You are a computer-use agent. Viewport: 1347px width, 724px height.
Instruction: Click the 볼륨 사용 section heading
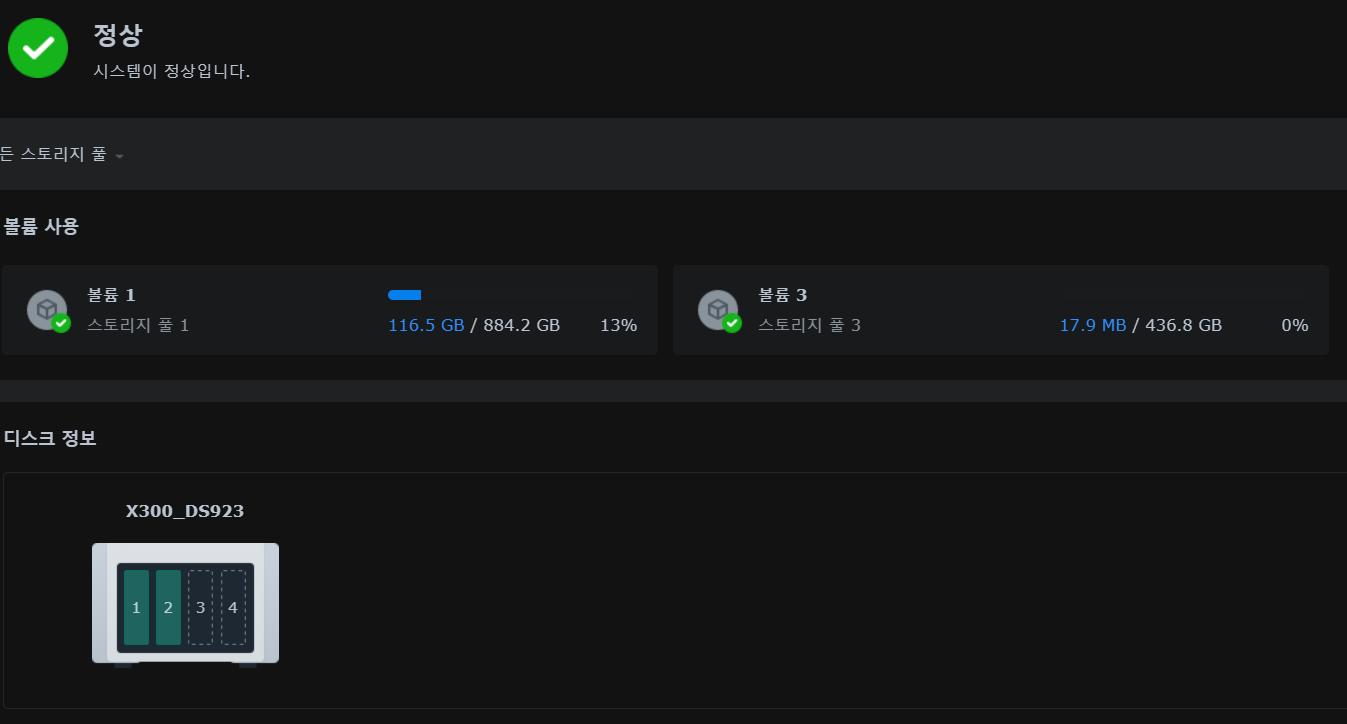click(x=41, y=226)
